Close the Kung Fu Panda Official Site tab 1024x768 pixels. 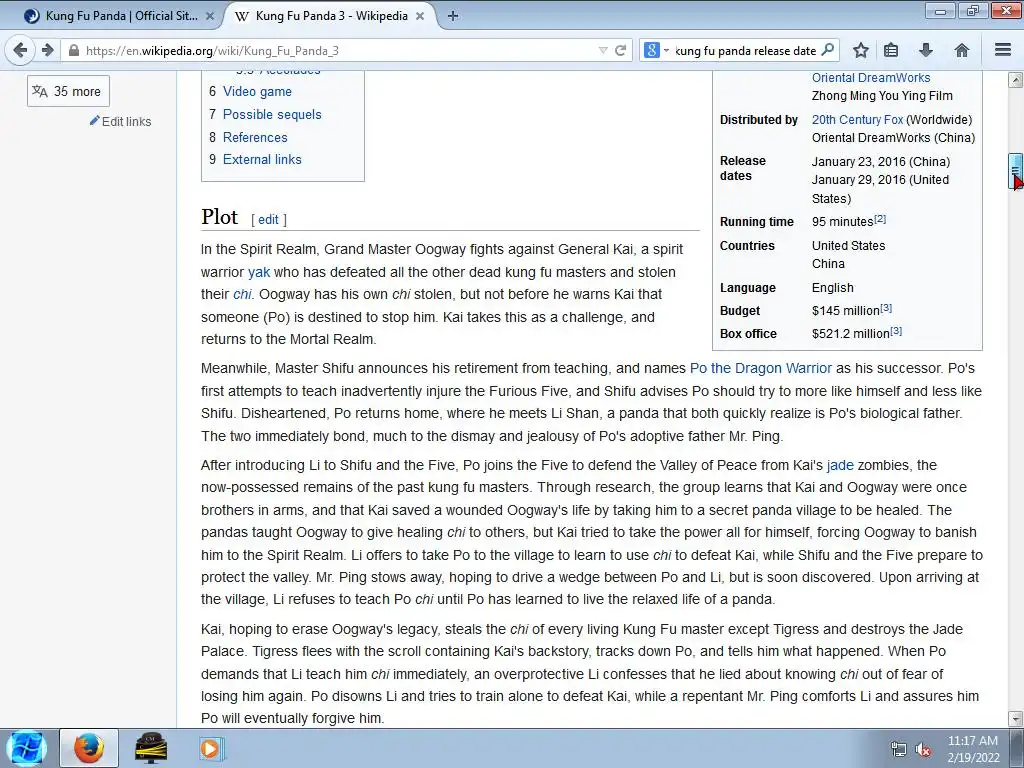210,16
